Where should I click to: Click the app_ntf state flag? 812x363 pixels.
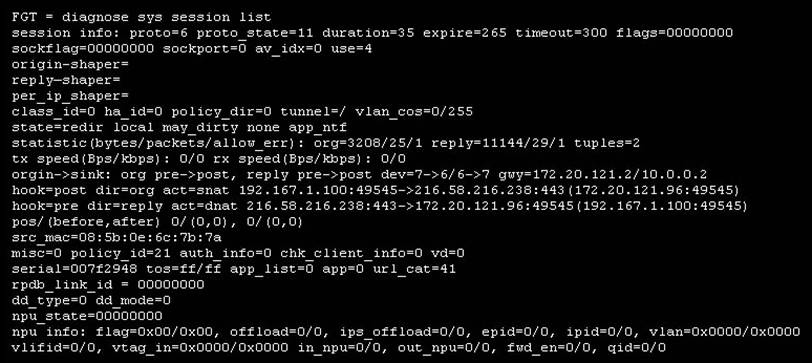tap(317, 128)
